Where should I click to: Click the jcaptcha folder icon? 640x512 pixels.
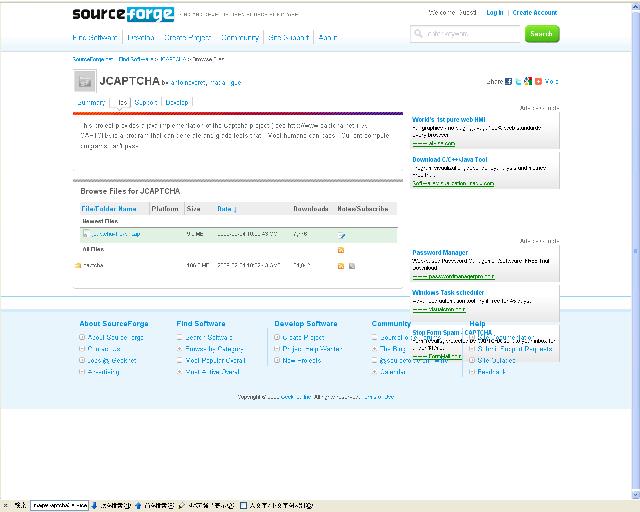point(78,265)
